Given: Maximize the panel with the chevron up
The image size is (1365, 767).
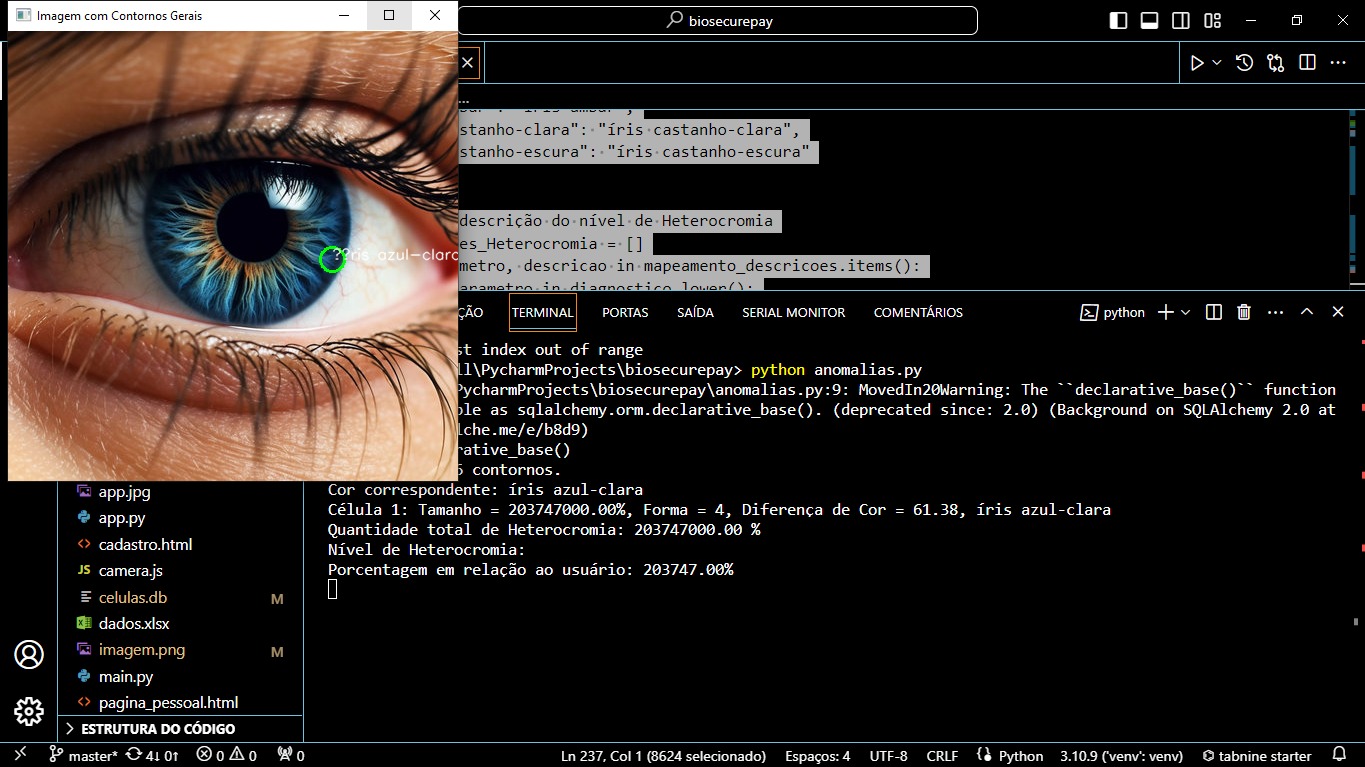Looking at the screenshot, I should coord(1306,312).
